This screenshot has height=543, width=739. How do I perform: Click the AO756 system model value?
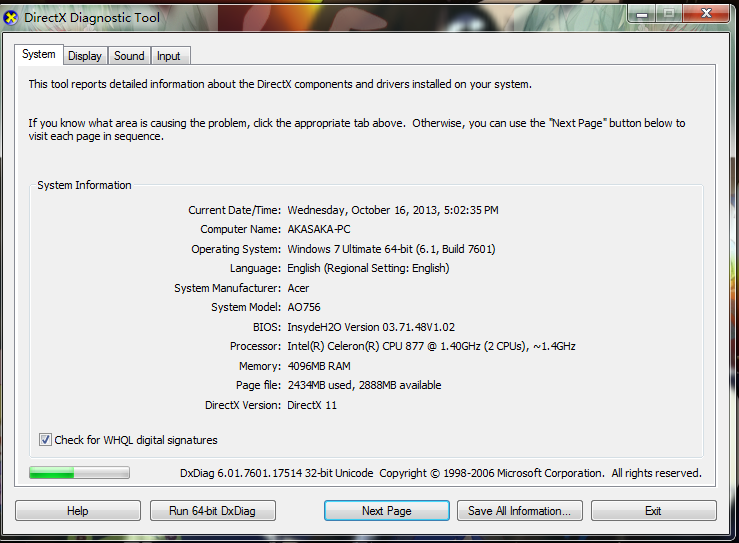304,307
